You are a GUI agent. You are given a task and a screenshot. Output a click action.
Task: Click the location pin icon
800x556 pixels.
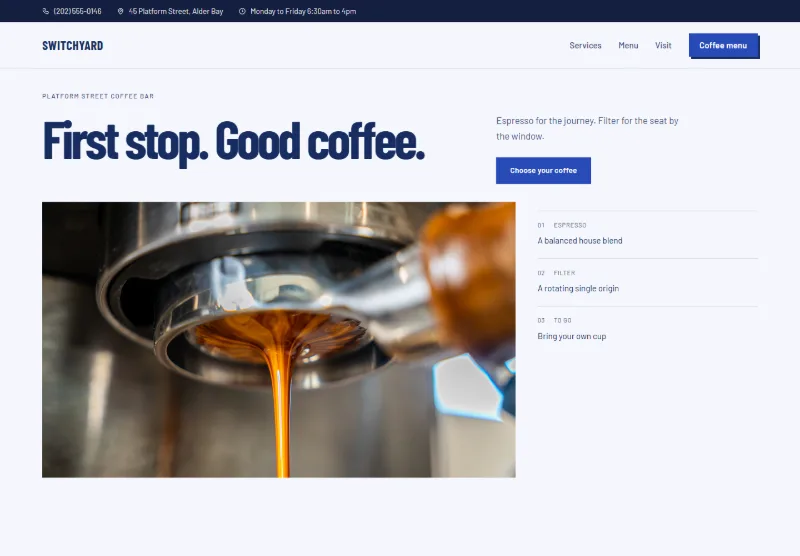tap(120, 11)
